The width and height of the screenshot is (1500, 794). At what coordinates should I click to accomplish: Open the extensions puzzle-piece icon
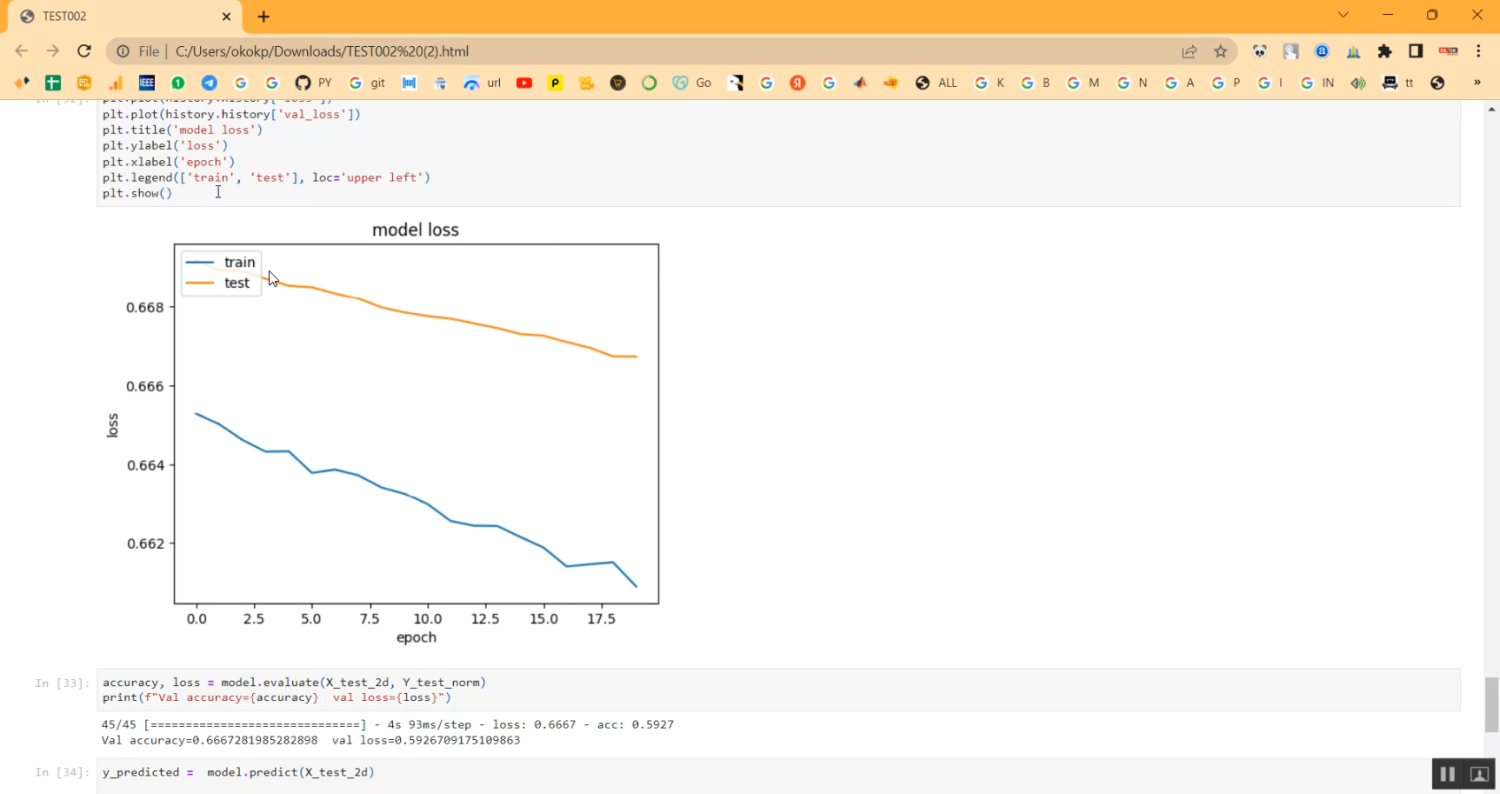1385,51
